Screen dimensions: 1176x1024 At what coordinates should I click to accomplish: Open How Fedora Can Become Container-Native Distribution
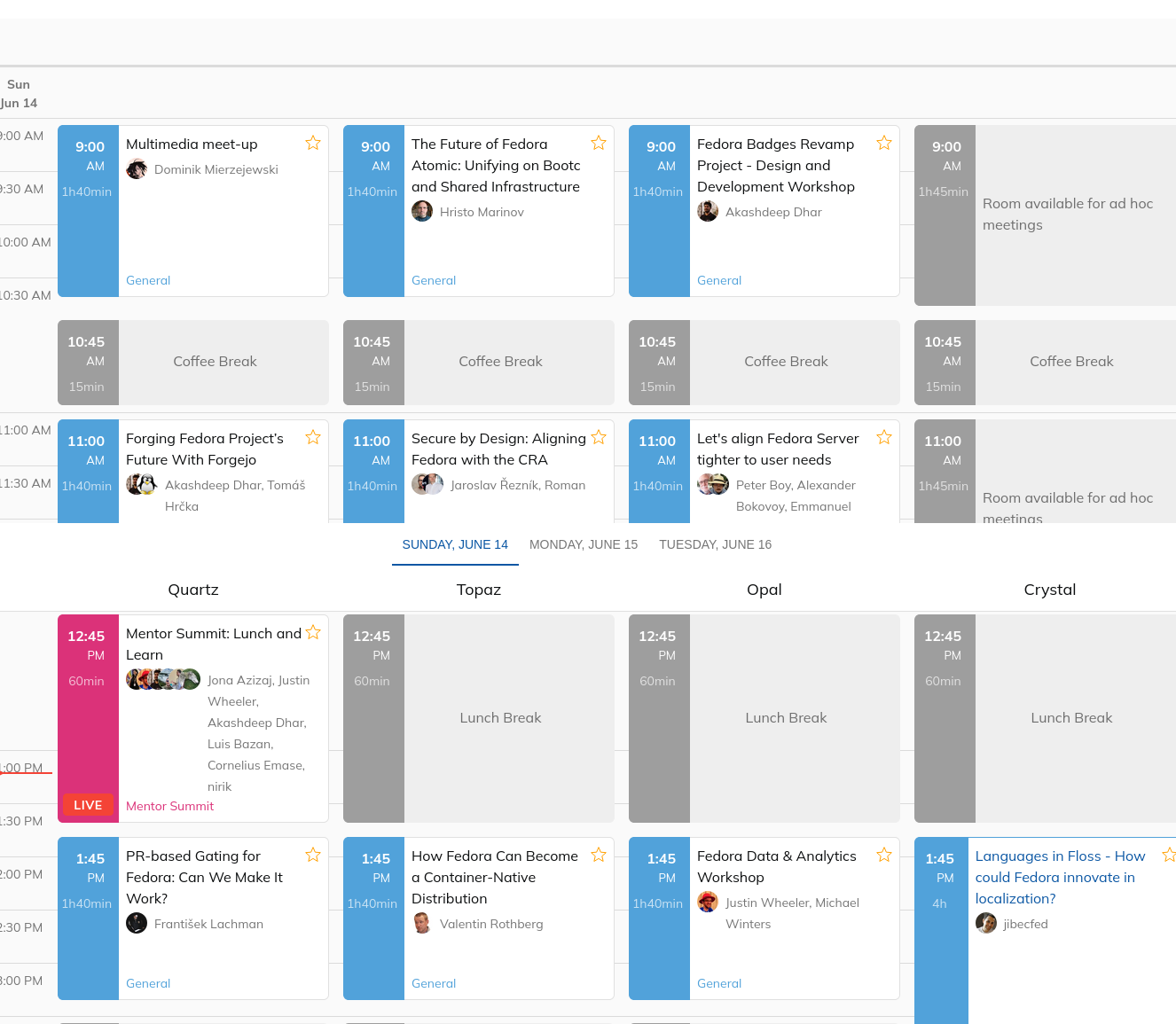495,878
